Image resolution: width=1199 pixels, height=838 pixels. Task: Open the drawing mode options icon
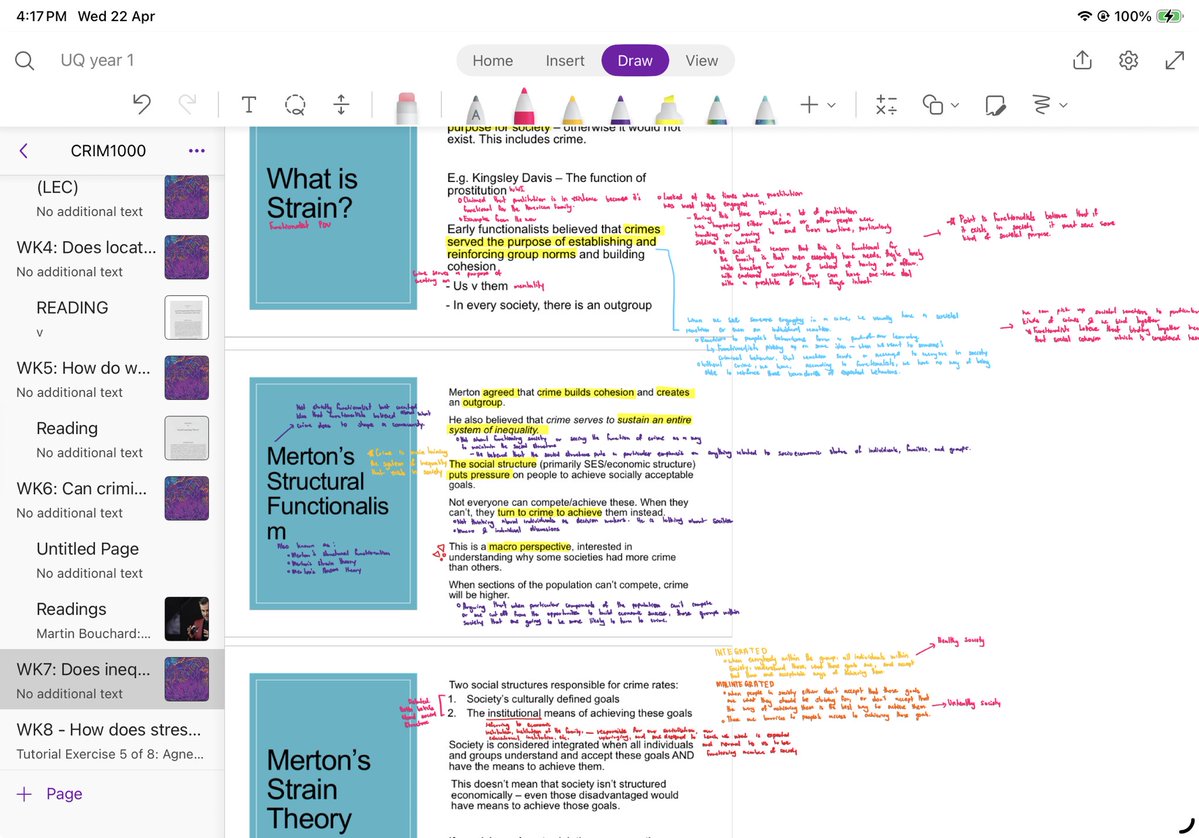click(1041, 105)
